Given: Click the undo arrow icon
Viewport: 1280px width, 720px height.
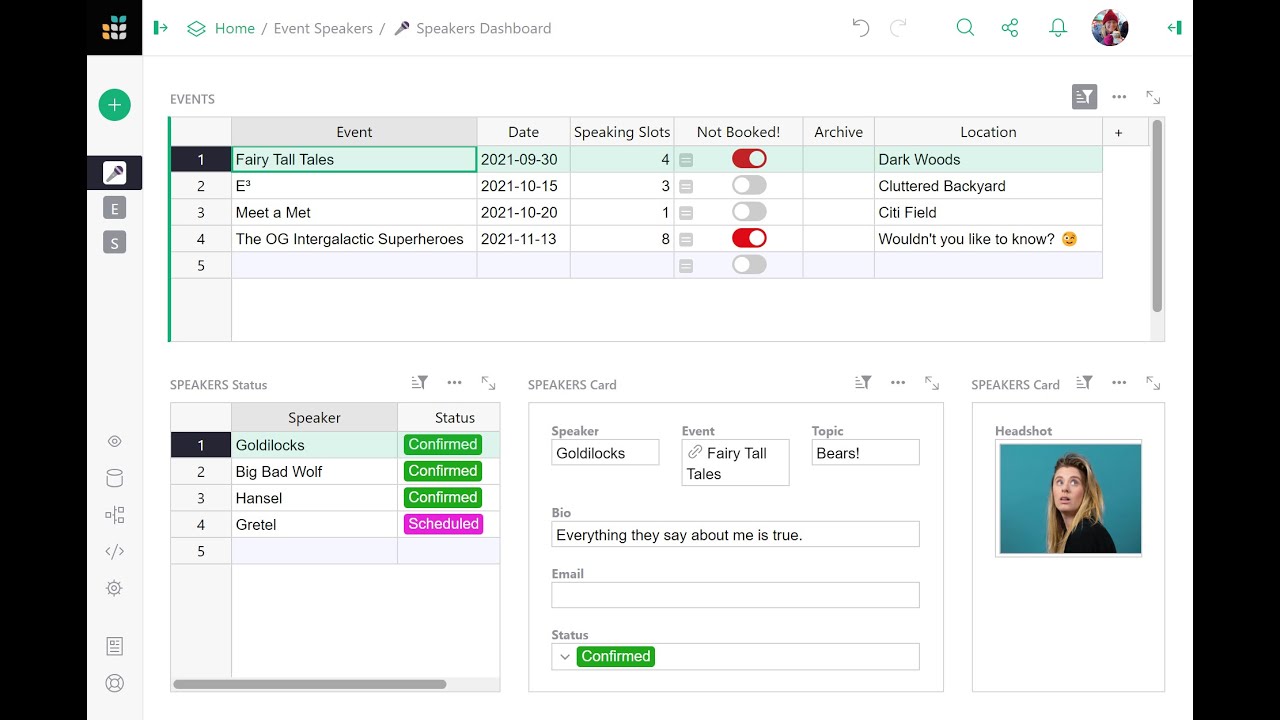Looking at the screenshot, I should click(x=860, y=28).
